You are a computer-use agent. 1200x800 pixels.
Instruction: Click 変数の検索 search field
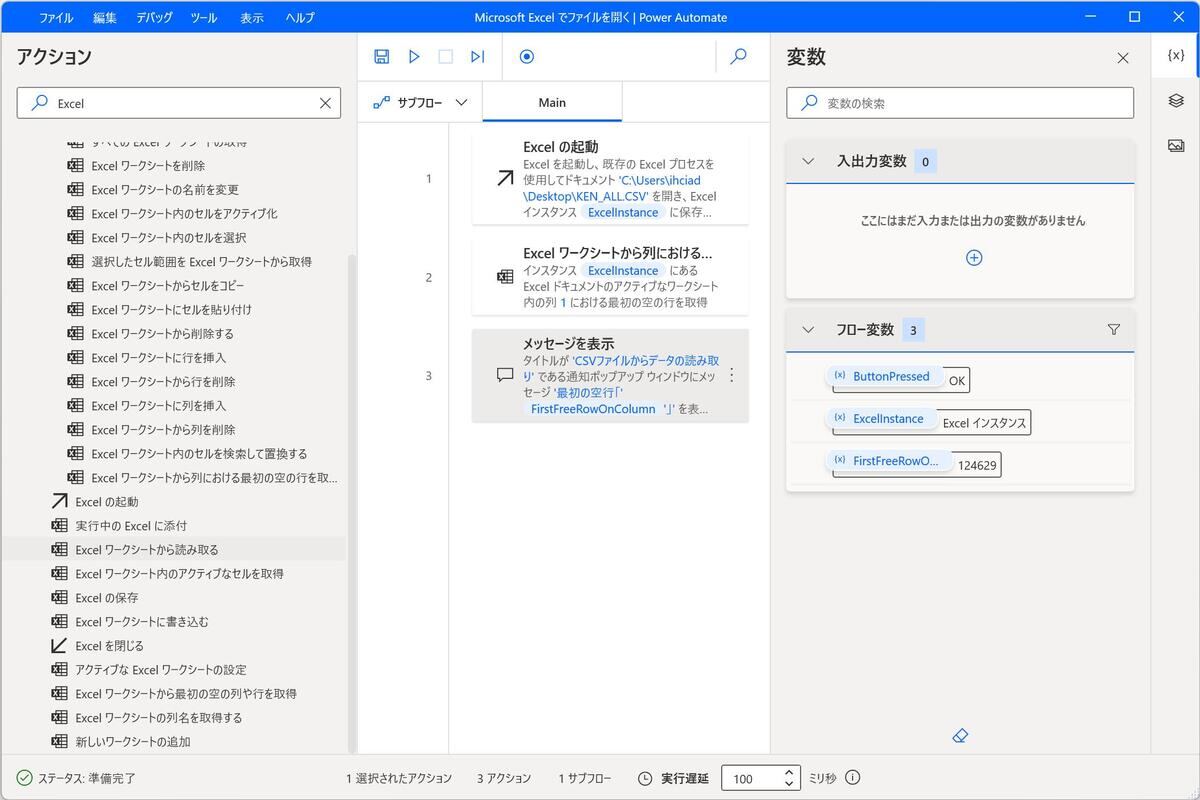[x=960, y=103]
